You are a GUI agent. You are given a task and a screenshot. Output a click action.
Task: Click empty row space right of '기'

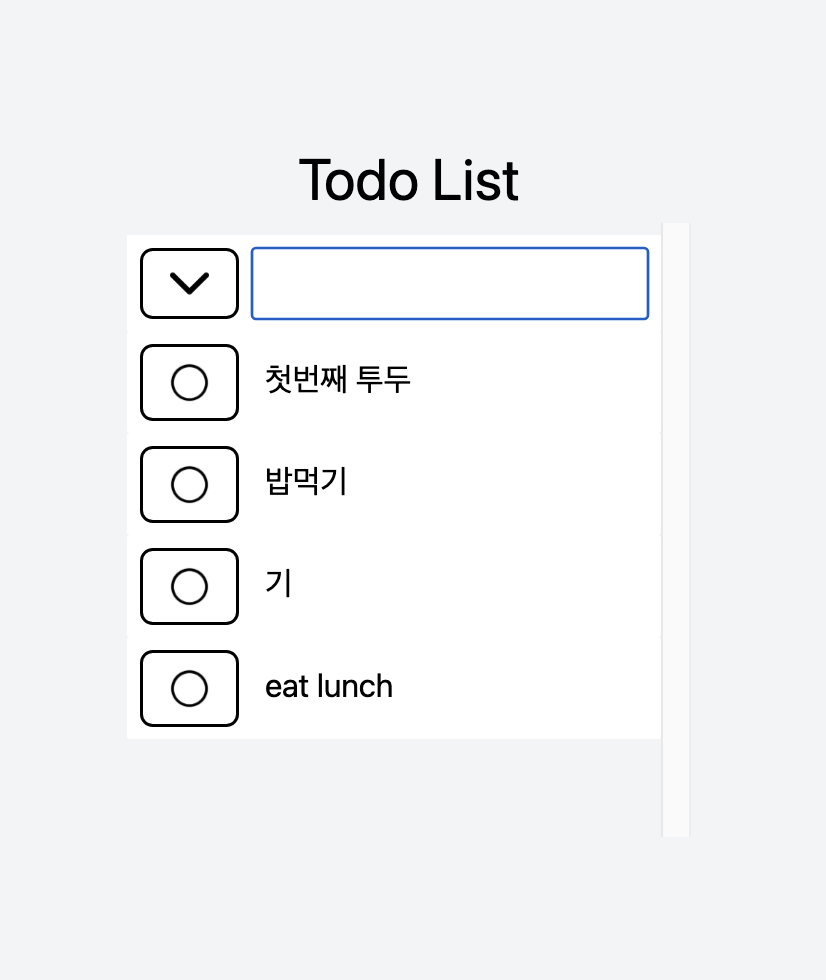coord(475,586)
